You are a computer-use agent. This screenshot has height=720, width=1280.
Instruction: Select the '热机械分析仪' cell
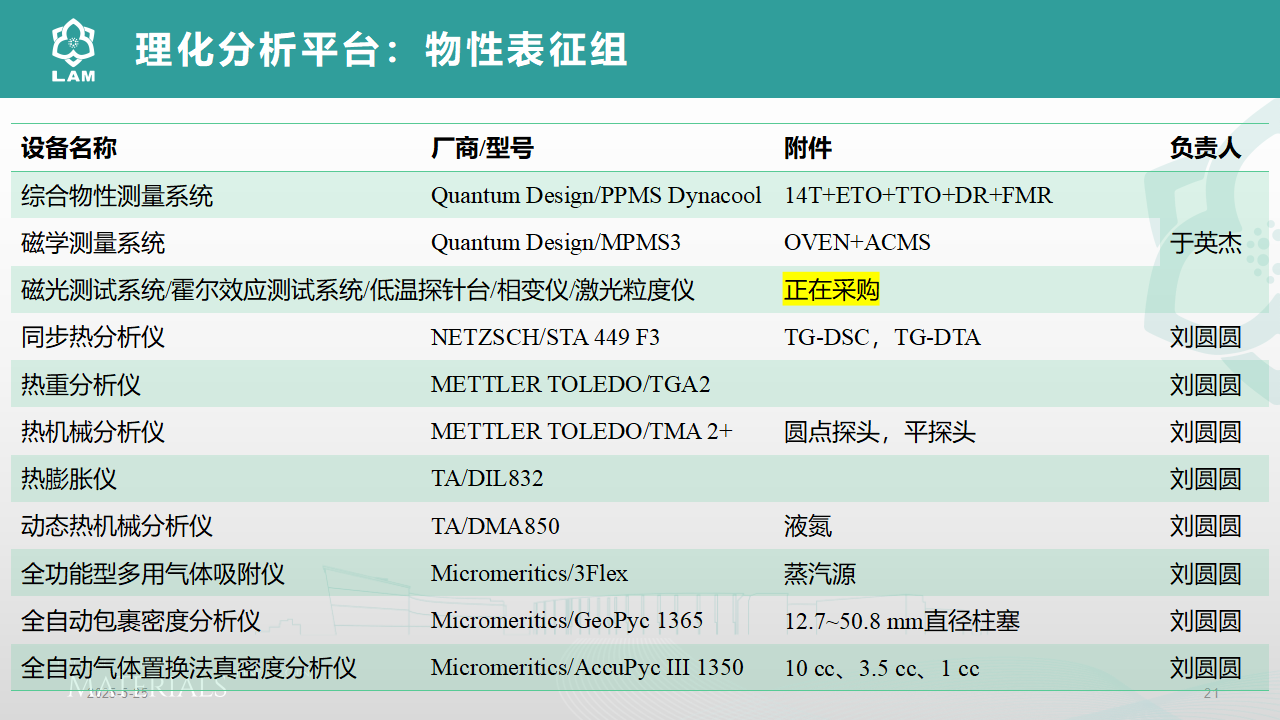pyautogui.click(x=93, y=432)
